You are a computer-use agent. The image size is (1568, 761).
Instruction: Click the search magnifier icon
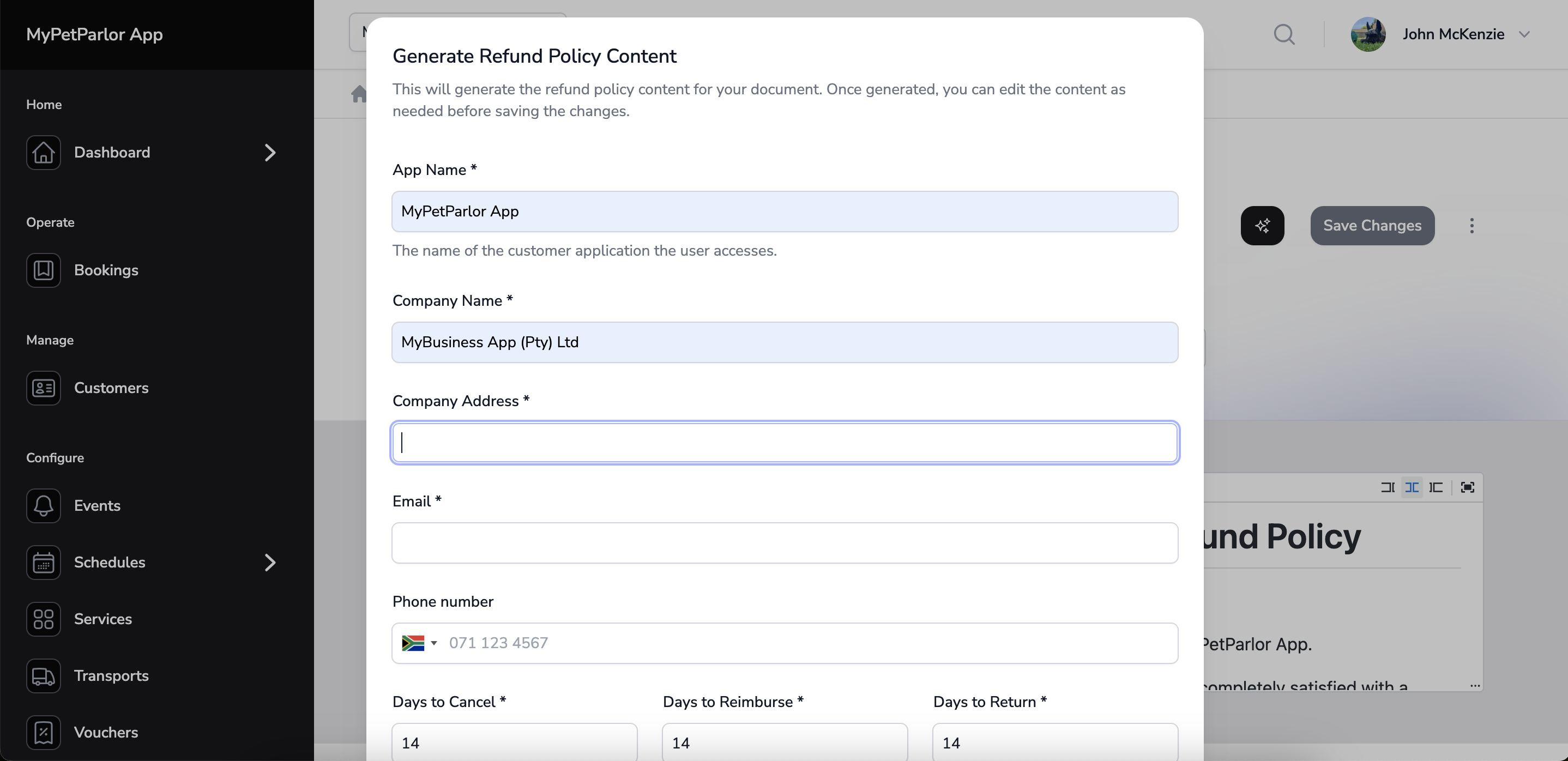tap(1284, 34)
